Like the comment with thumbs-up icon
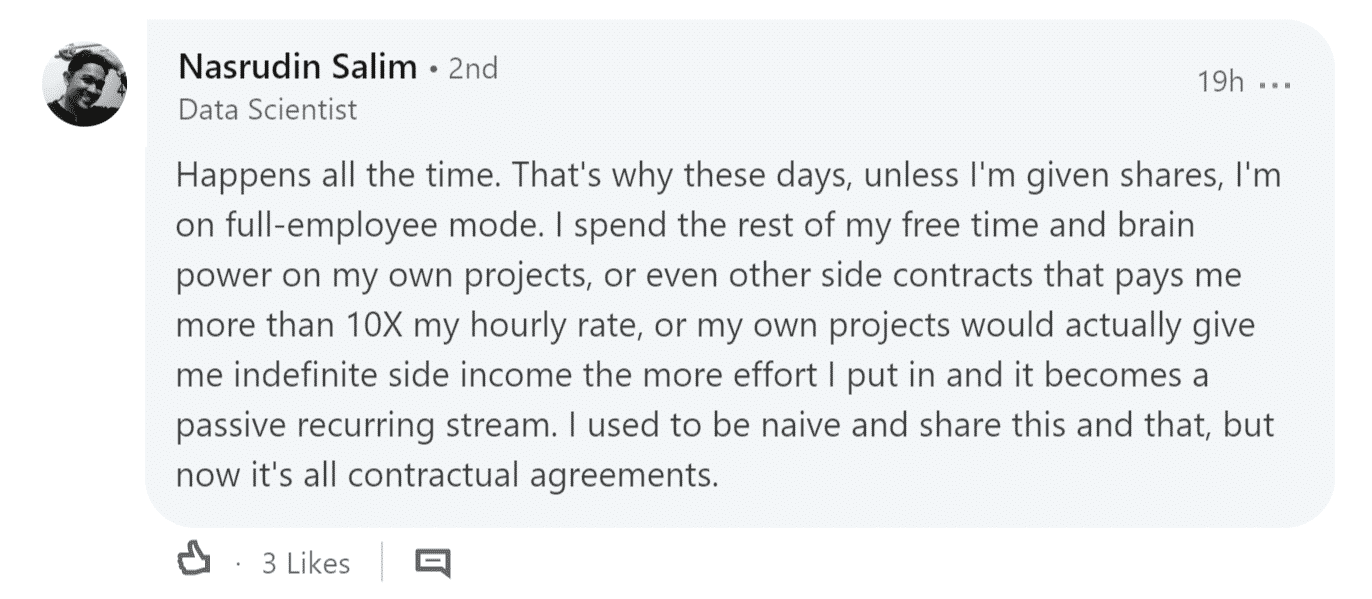Screen dimensions: 1372x599 pos(194,562)
